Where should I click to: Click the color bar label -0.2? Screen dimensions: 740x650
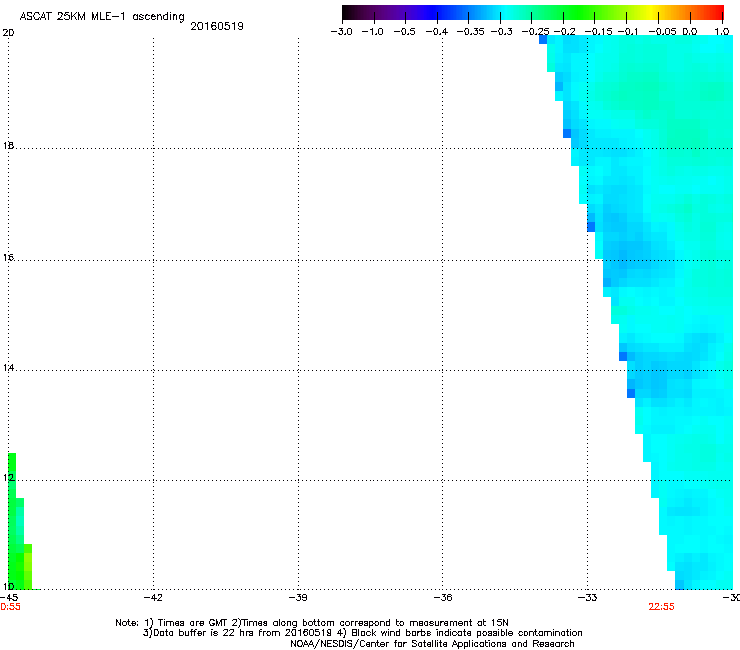click(565, 32)
